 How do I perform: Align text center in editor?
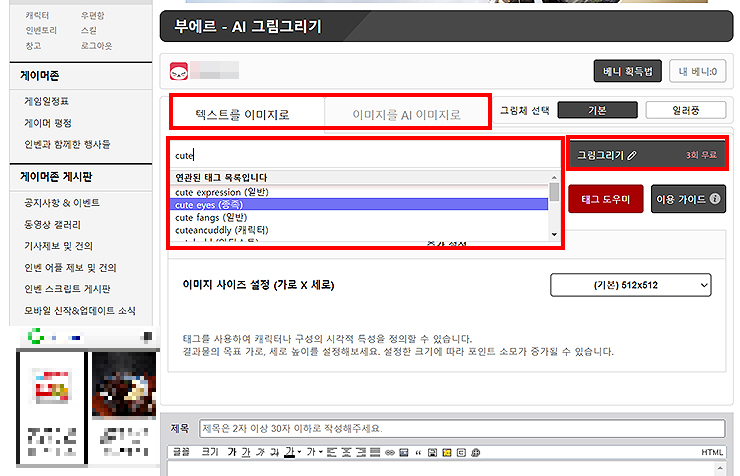(x=346, y=452)
